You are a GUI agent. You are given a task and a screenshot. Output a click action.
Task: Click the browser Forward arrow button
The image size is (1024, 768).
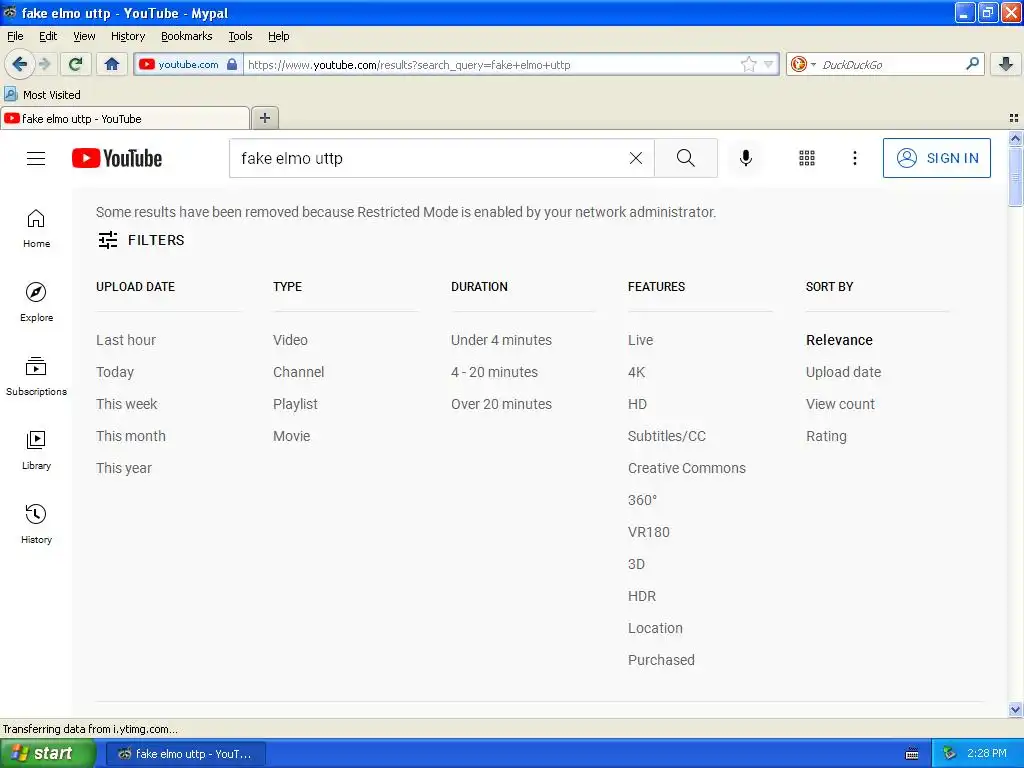click(x=44, y=64)
